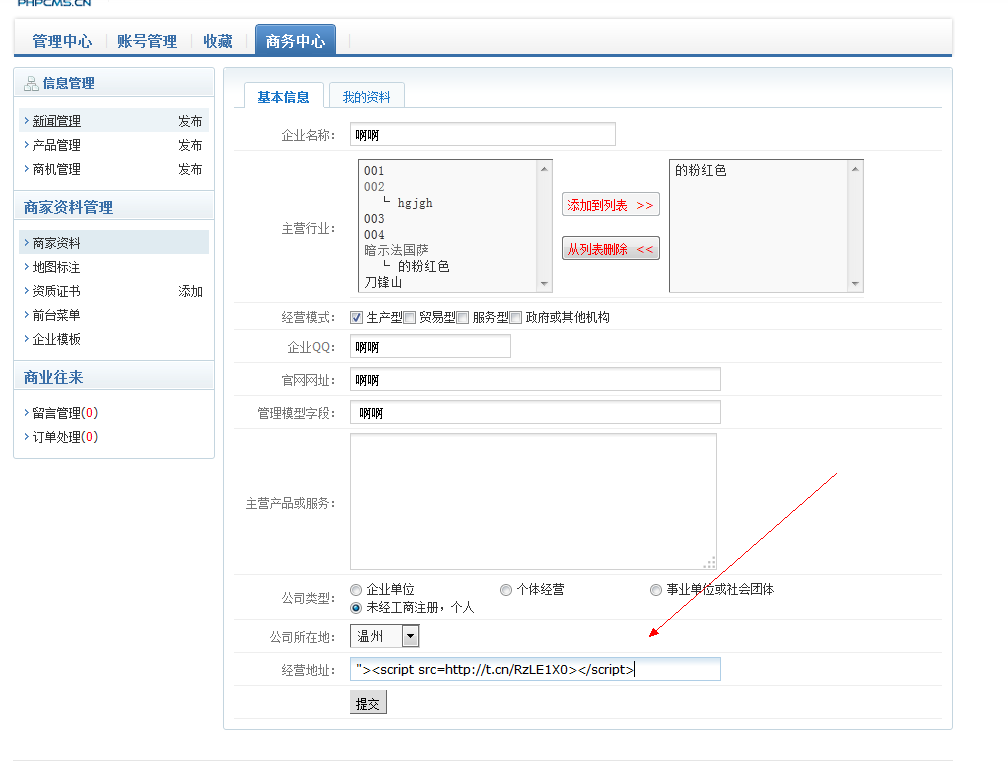
Task: Click 发布 next to 新闻管理
Action: 190,121
